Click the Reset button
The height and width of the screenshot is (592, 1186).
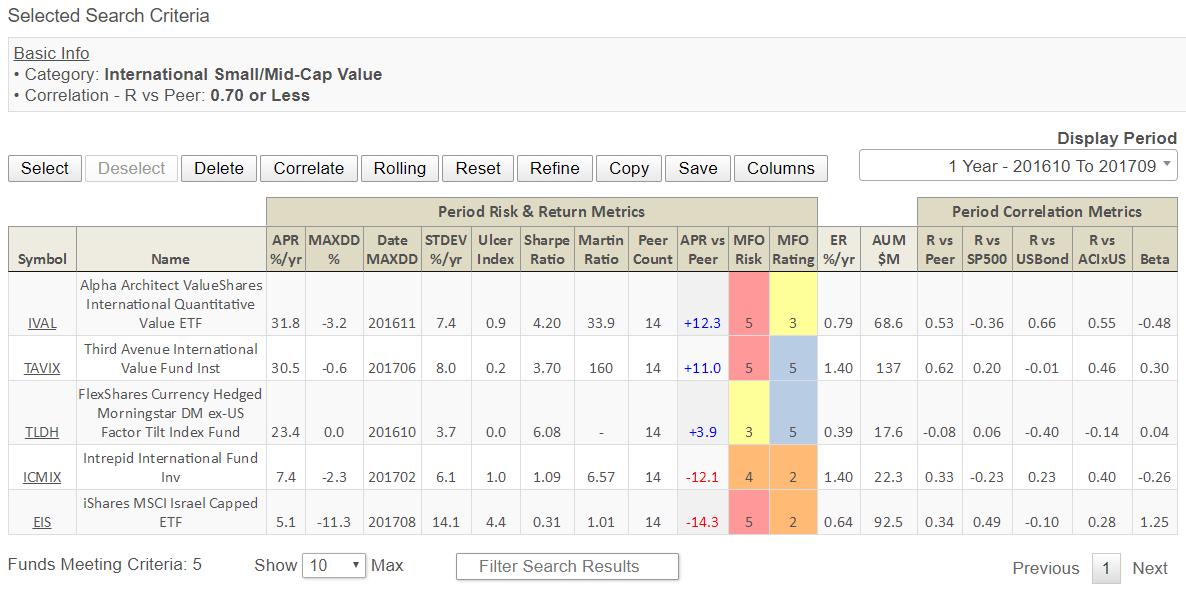coord(478,168)
